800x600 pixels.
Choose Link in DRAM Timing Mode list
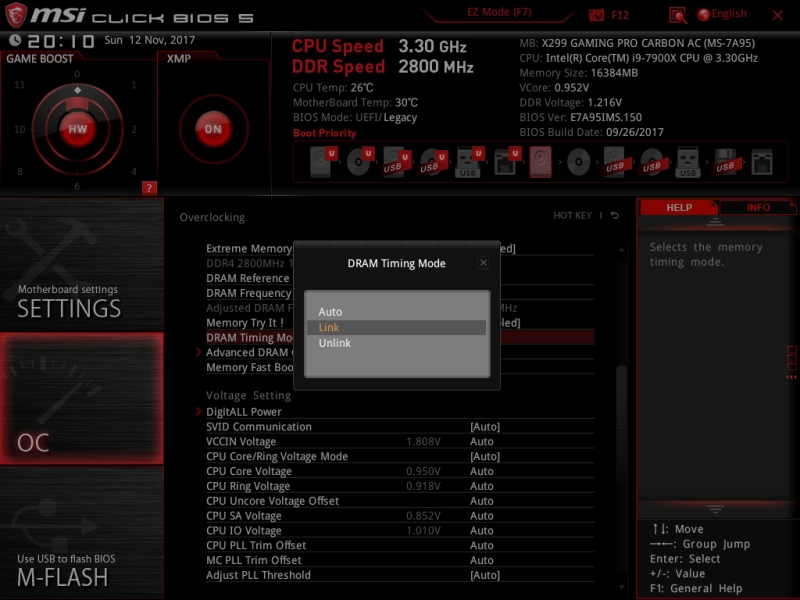coord(396,328)
